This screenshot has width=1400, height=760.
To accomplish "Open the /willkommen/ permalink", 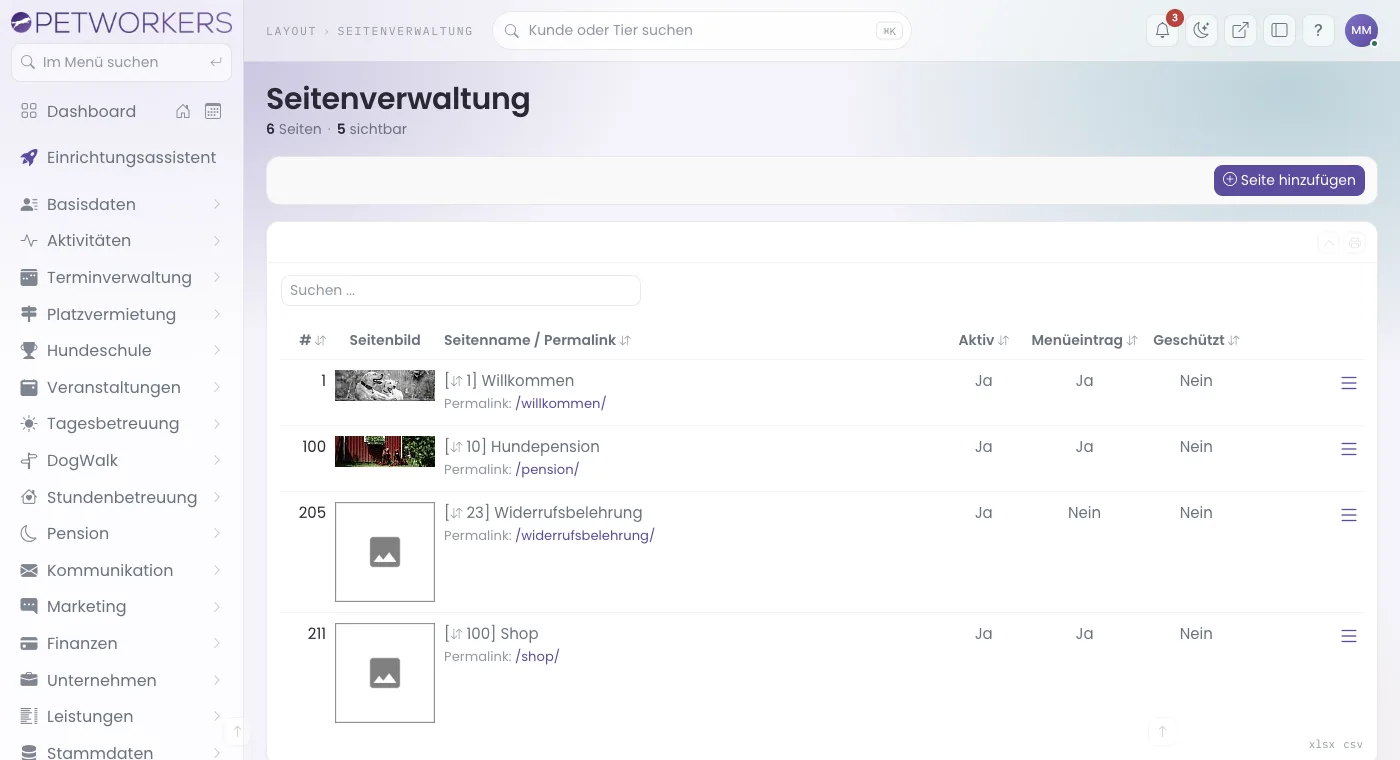I will (561, 404).
